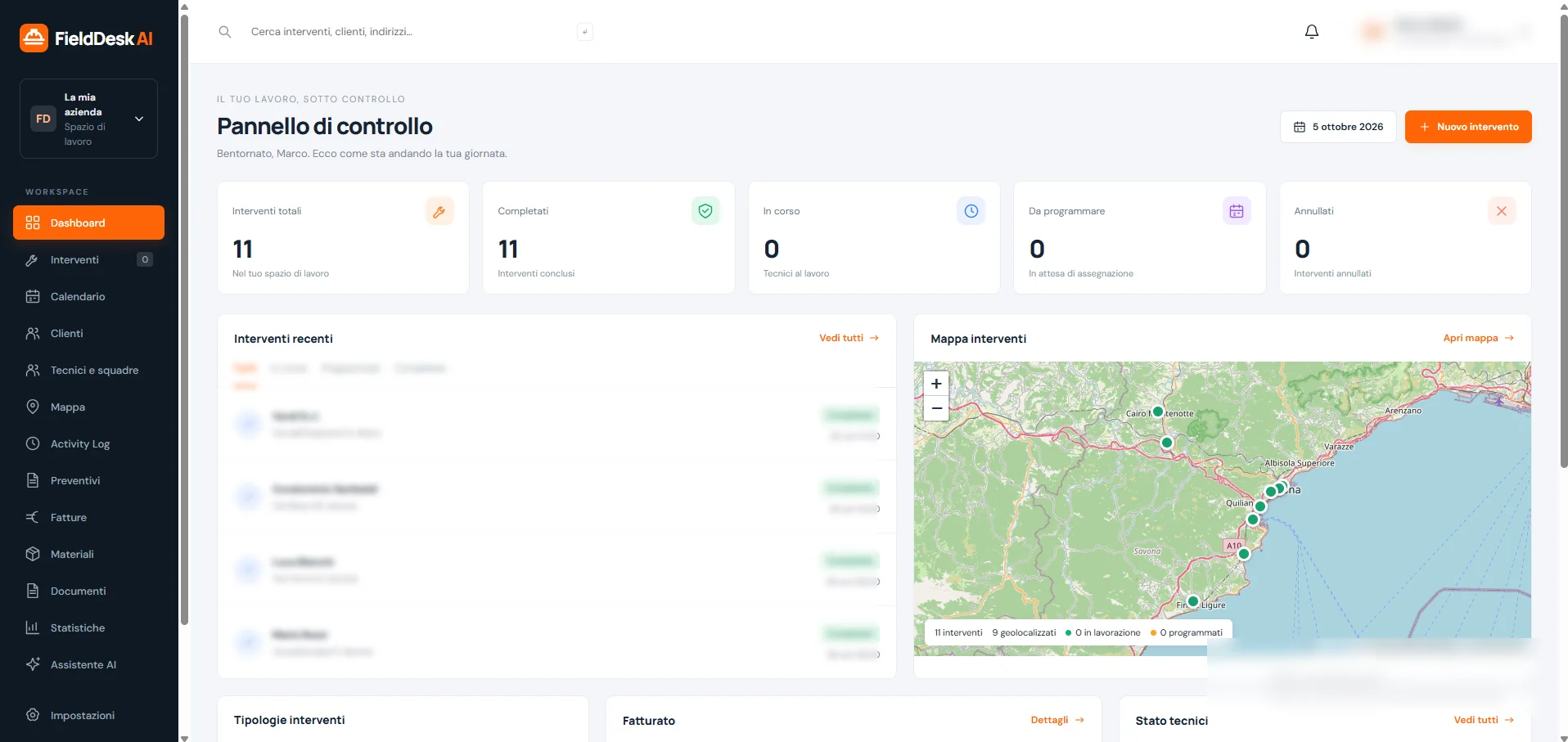
Task: Click the Apri mappa link
Action: click(x=1478, y=338)
